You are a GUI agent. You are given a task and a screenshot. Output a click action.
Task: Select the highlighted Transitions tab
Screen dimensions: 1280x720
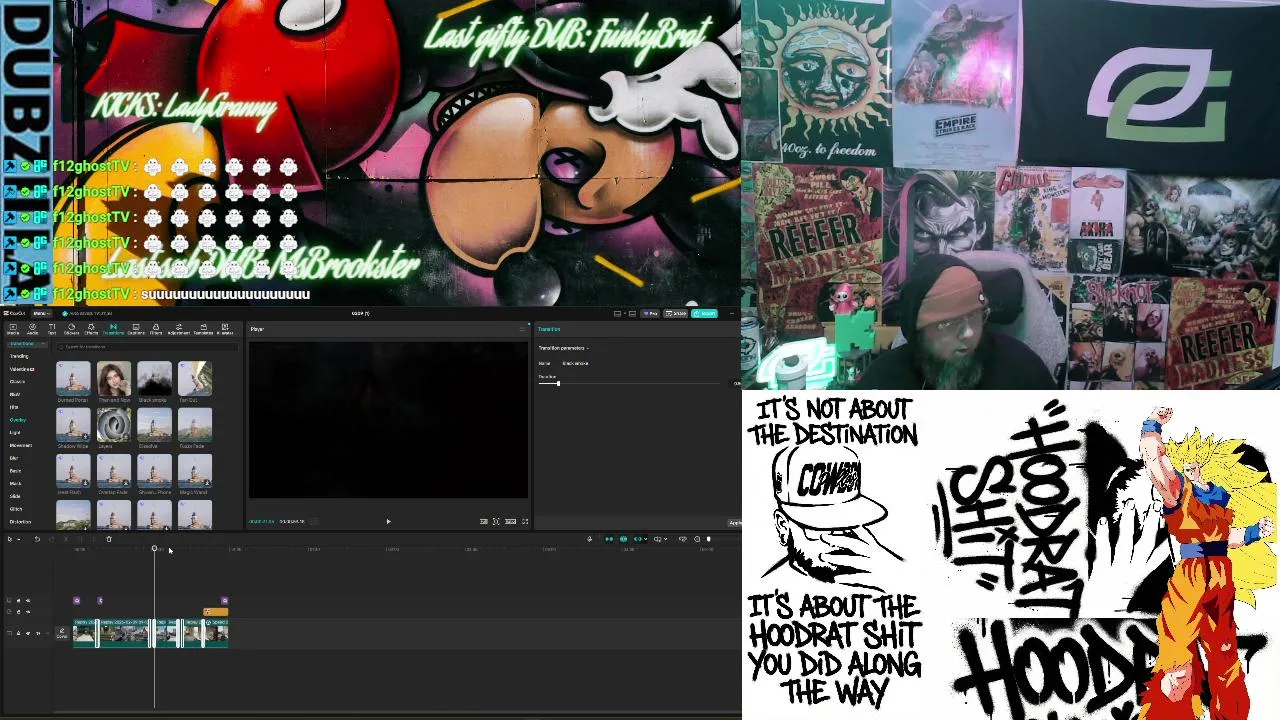tap(113, 329)
